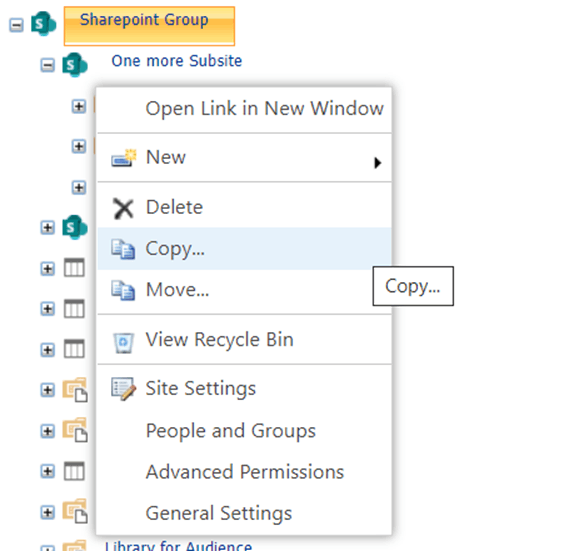Click the Sharepoint Group site icon

pyautogui.click(x=43, y=24)
